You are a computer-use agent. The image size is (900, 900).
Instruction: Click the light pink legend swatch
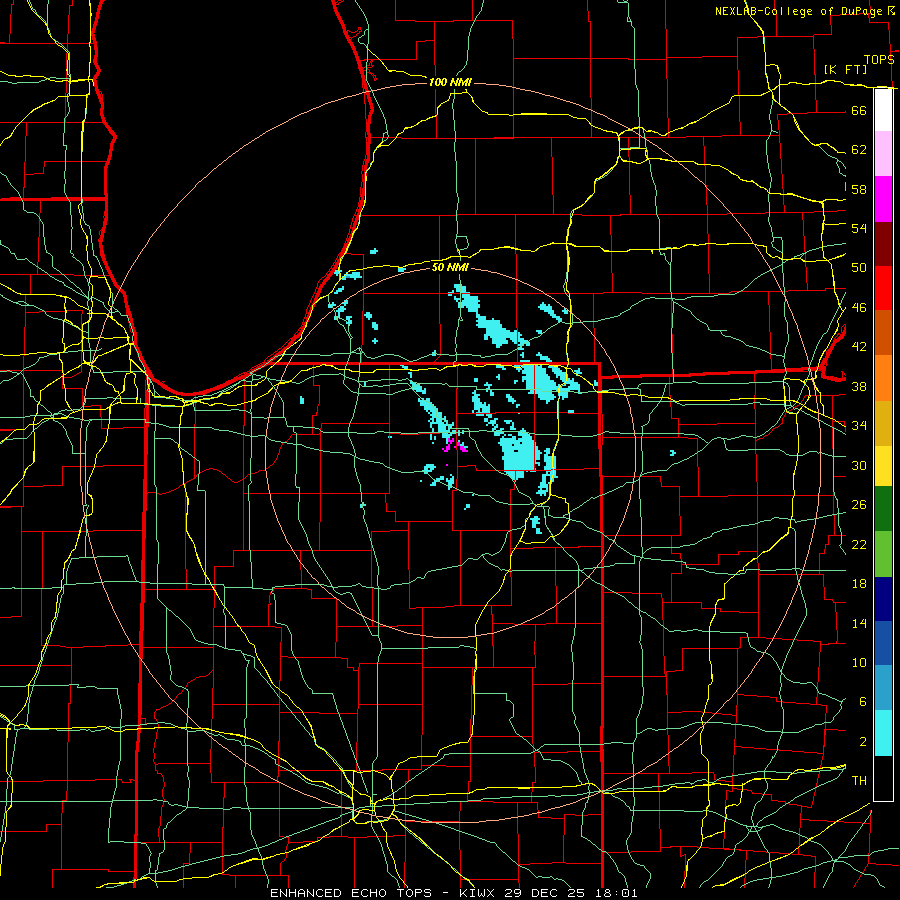(x=883, y=154)
